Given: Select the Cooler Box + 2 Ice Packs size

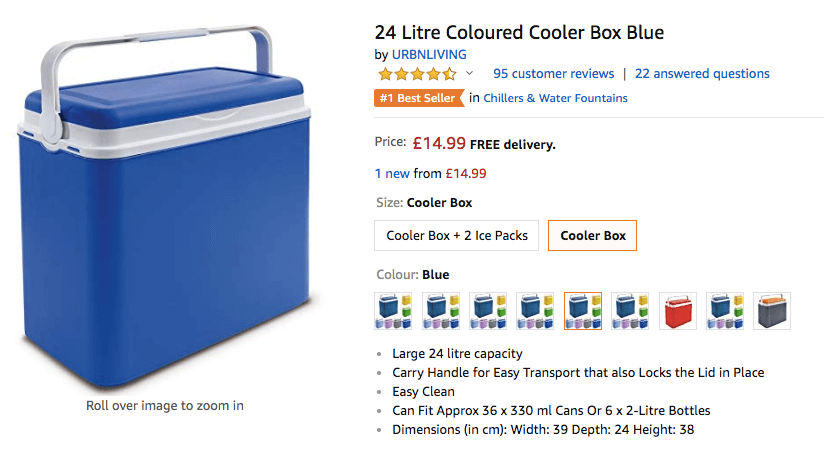Looking at the screenshot, I should tap(457, 236).
